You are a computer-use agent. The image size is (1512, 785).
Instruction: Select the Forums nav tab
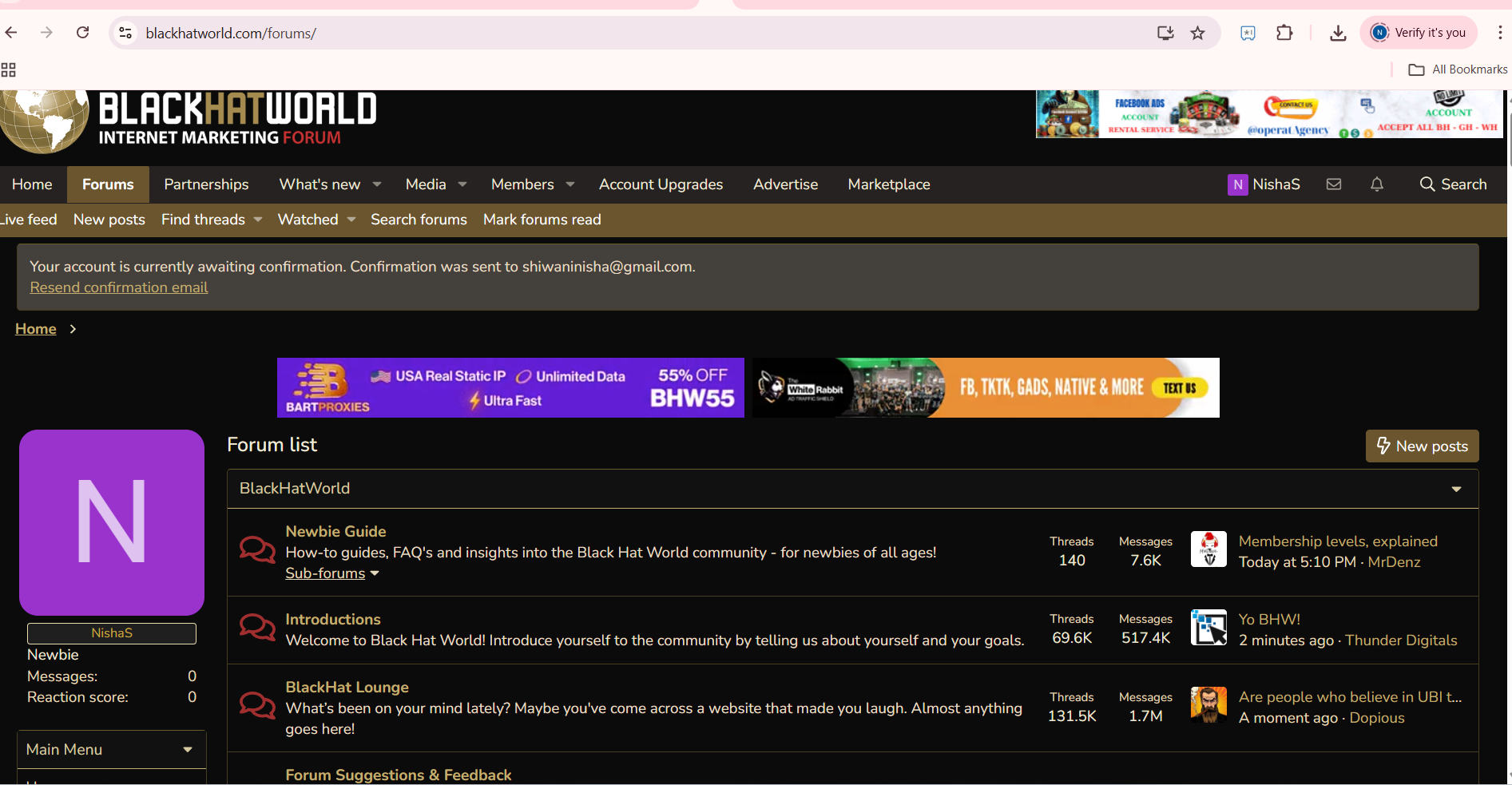[x=108, y=184]
